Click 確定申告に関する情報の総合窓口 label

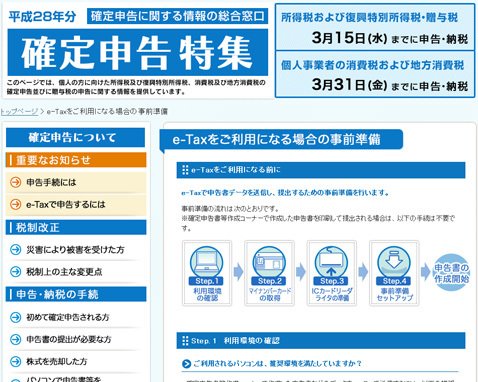178,16
